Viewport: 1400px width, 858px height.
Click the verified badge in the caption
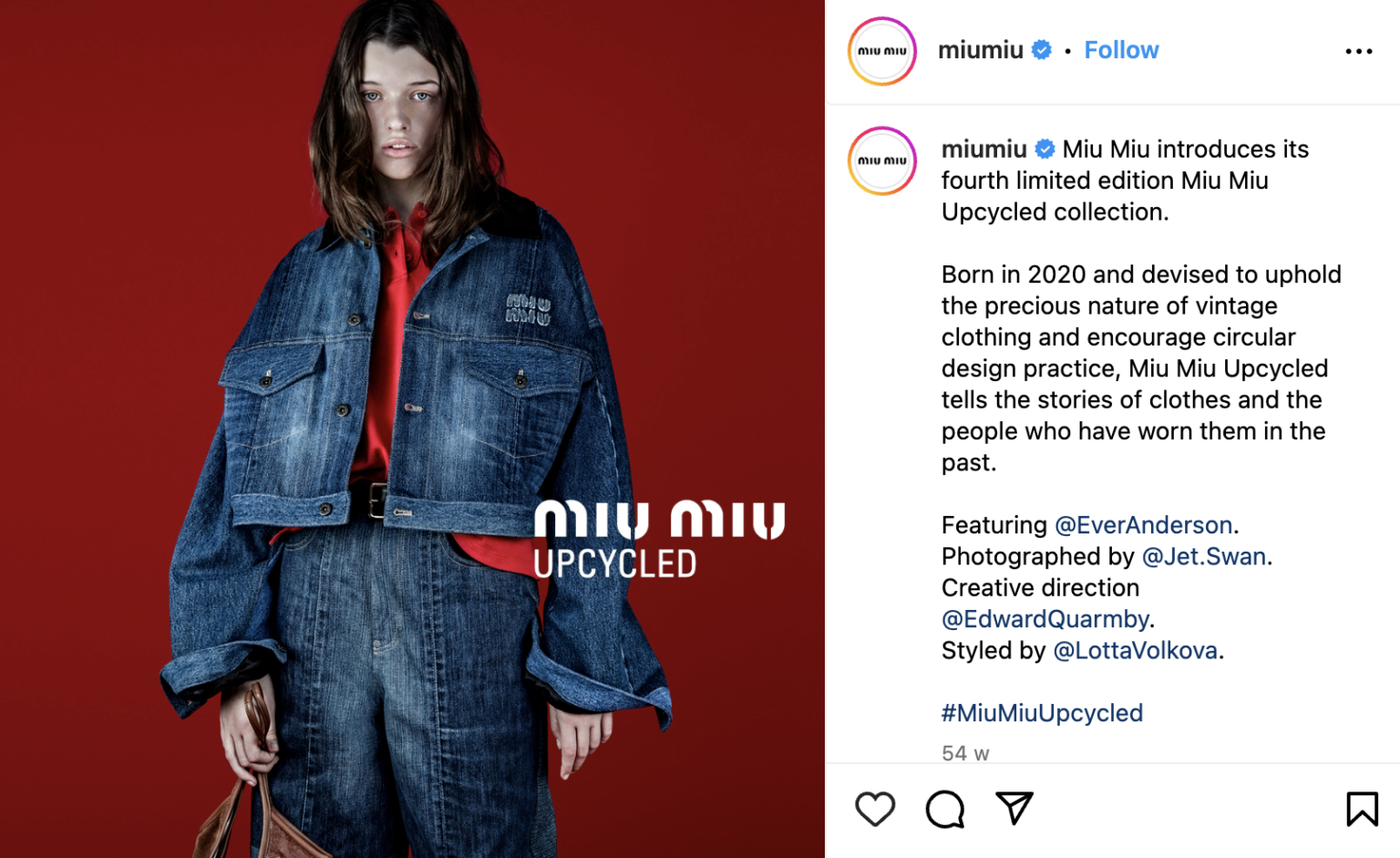click(1045, 149)
